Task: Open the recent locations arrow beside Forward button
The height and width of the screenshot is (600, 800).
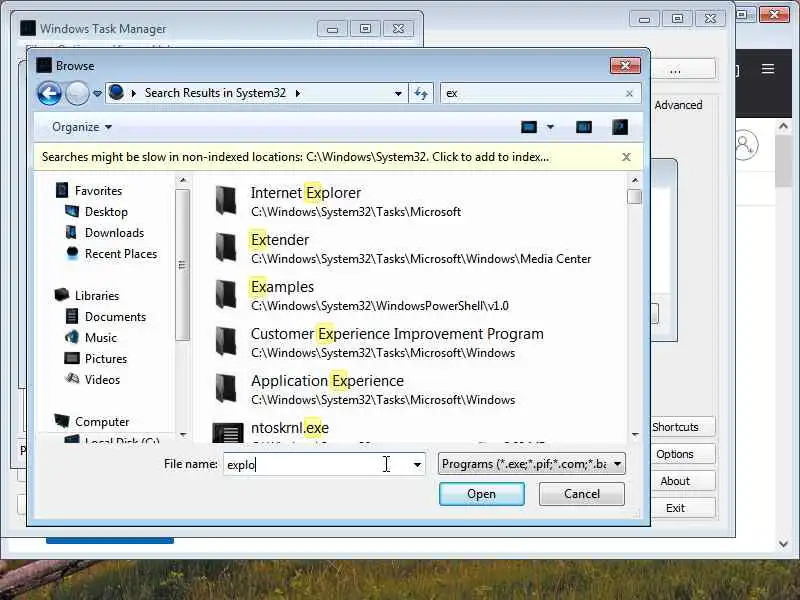Action: point(97,94)
